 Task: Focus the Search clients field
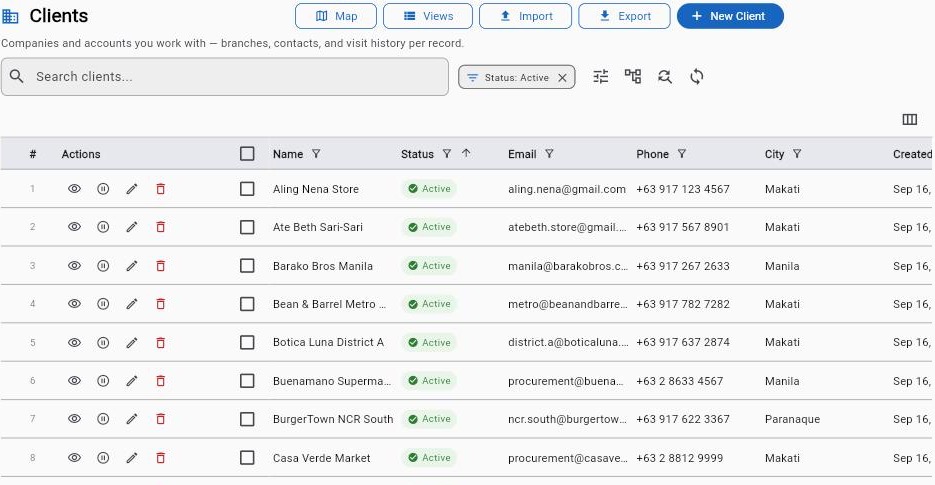225,76
